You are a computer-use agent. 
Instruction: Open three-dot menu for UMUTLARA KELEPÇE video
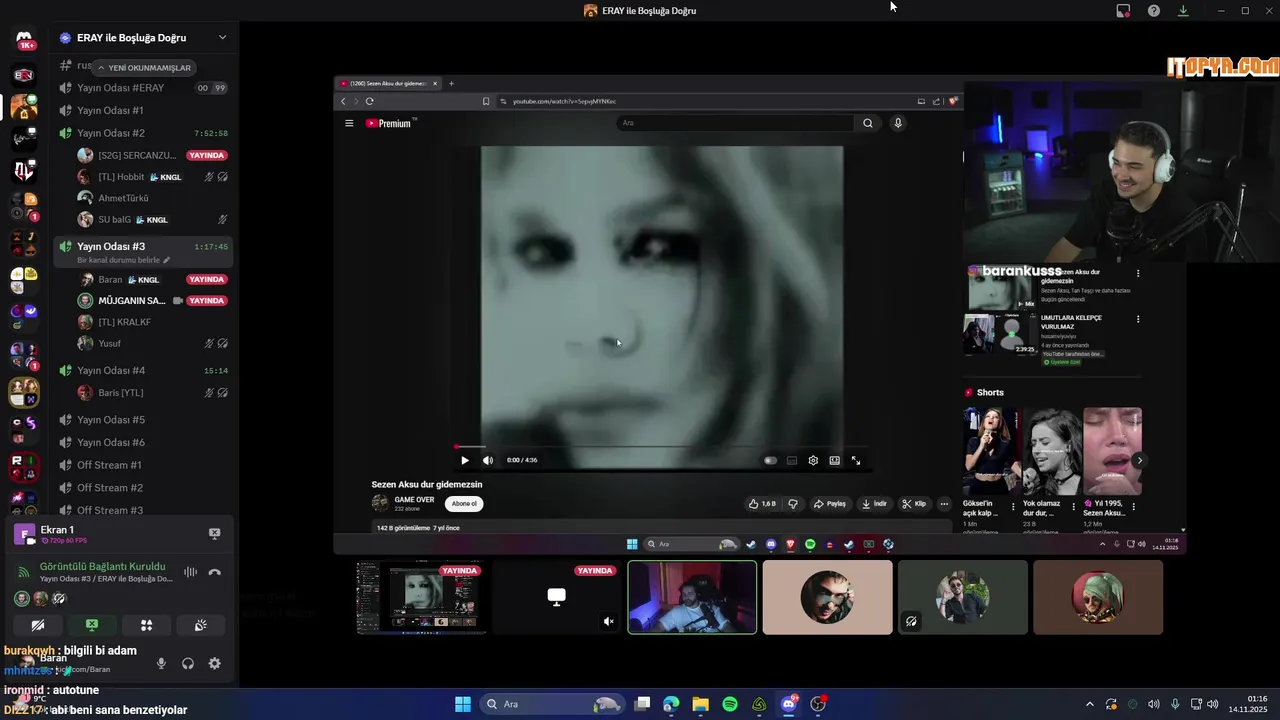1137,319
